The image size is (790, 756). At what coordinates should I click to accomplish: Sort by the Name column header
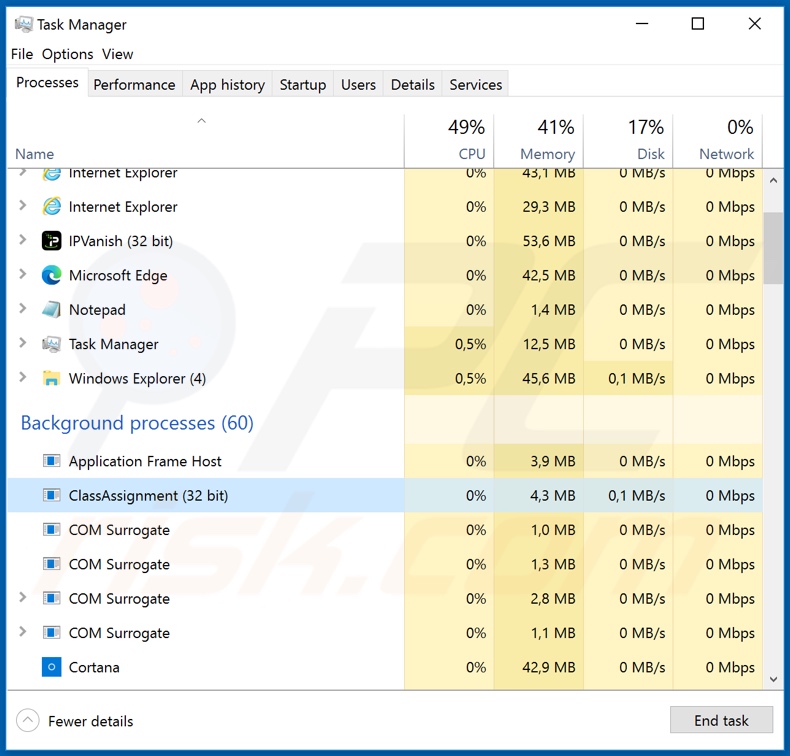[x=206, y=141]
